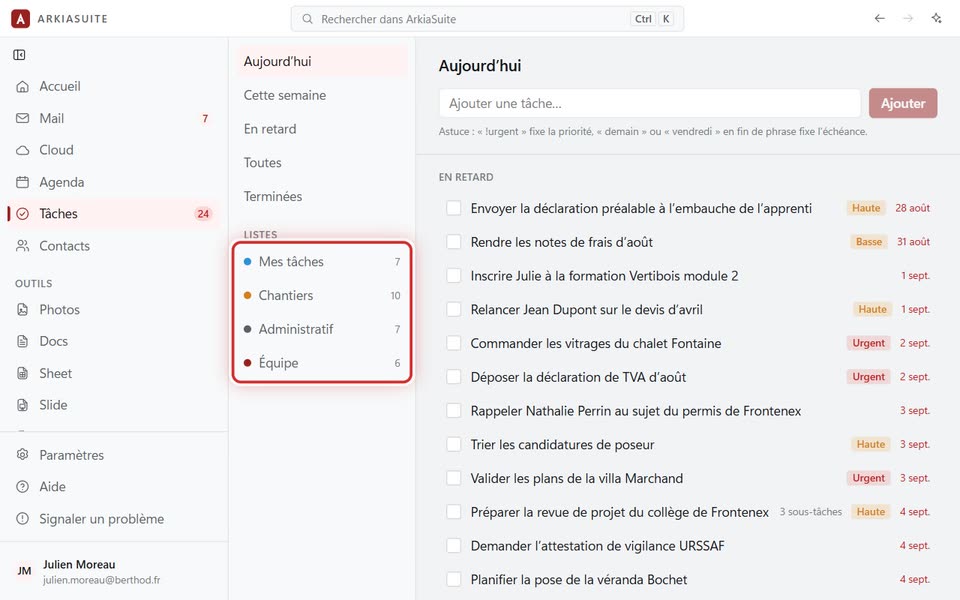Open task 'Planifier la pose de la véranda Bochet'

click(x=579, y=579)
